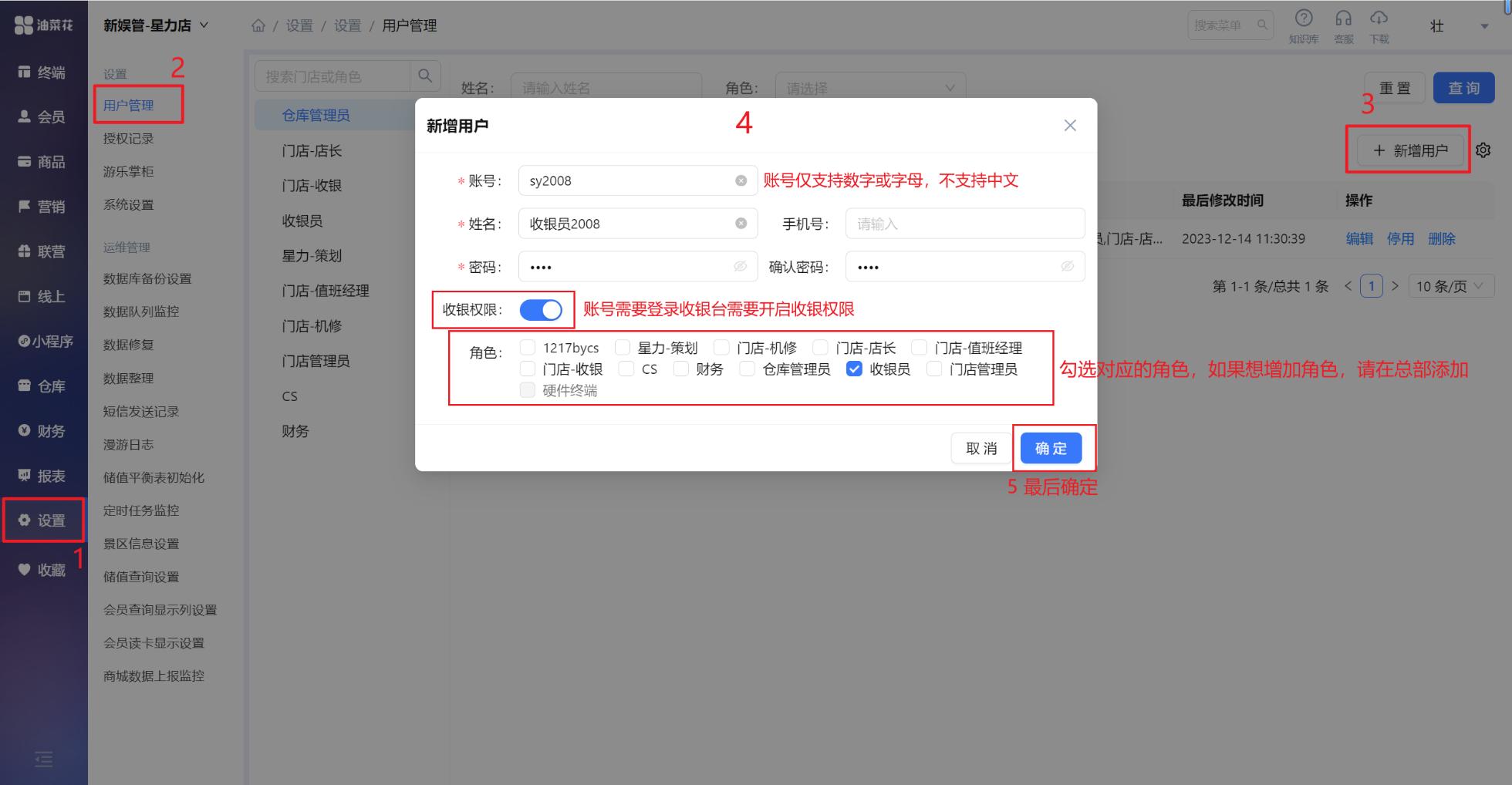The height and width of the screenshot is (785, 1512).
Task: Focus the 手机号 input field
Action: tap(965, 224)
